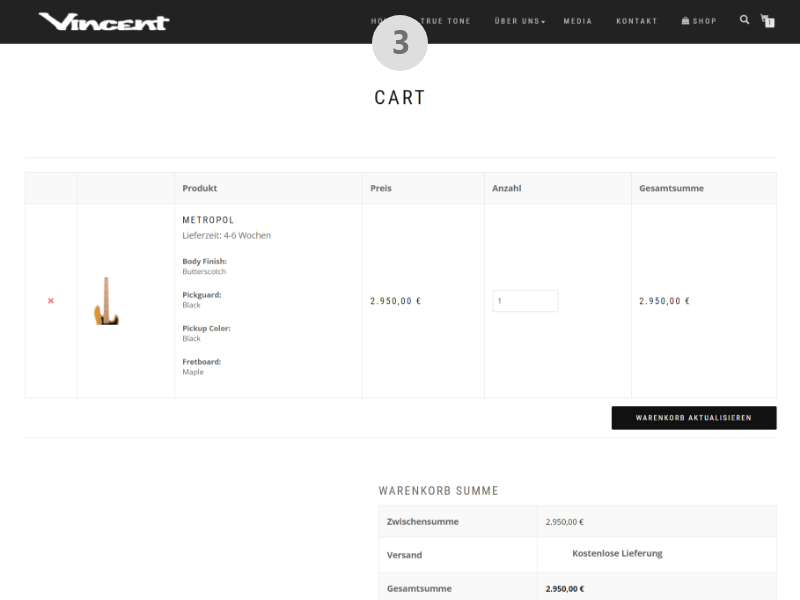Expand the Über Uns dropdown menu

point(519,21)
